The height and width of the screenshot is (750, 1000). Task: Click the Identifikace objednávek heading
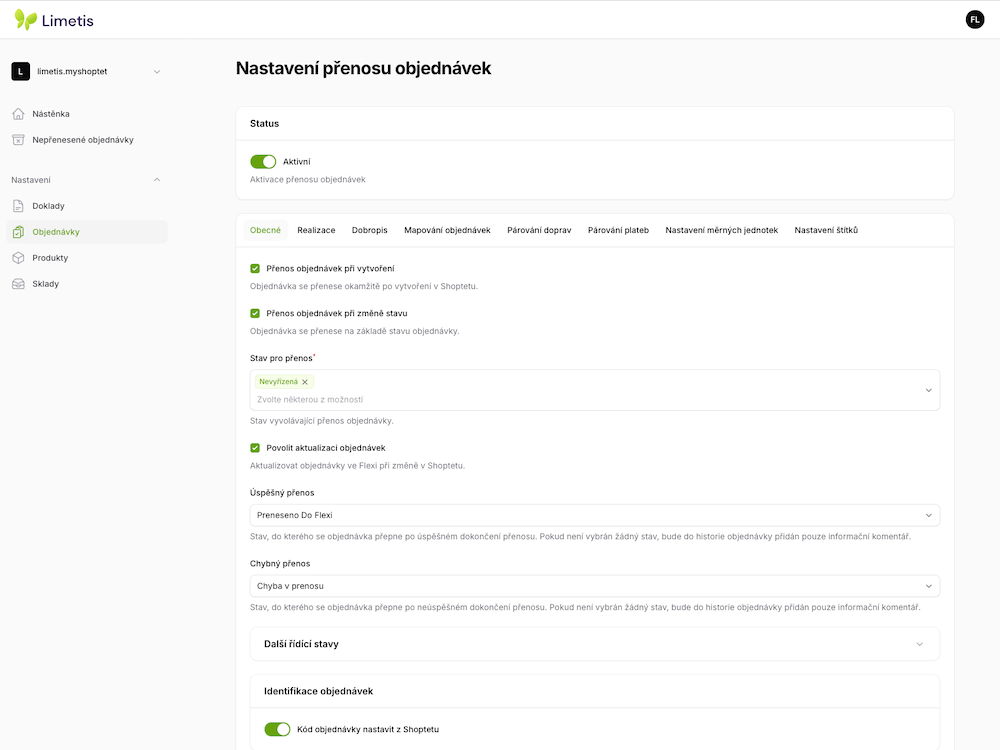pyautogui.click(x=318, y=691)
